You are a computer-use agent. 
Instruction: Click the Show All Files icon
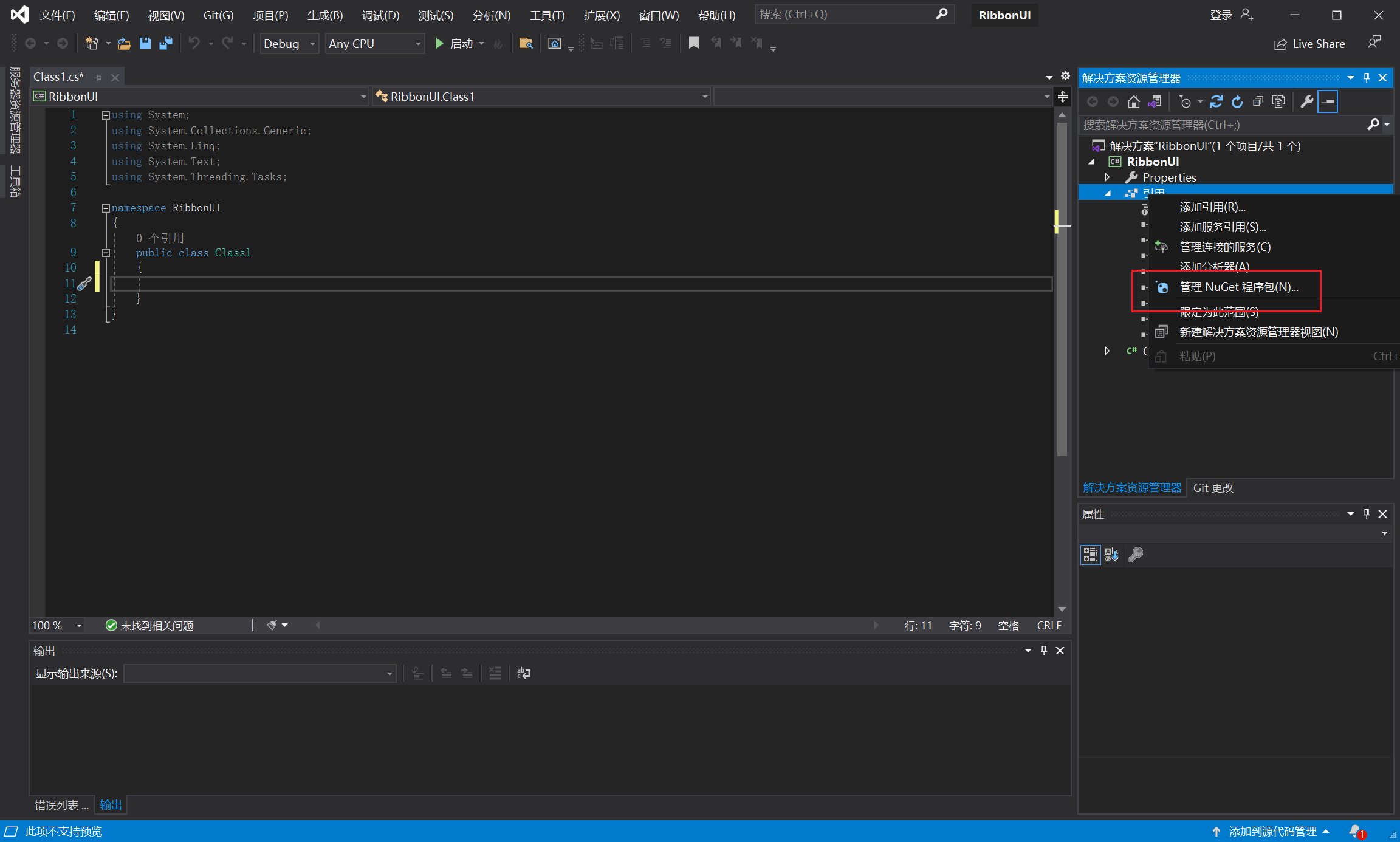pyautogui.click(x=1278, y=102)
